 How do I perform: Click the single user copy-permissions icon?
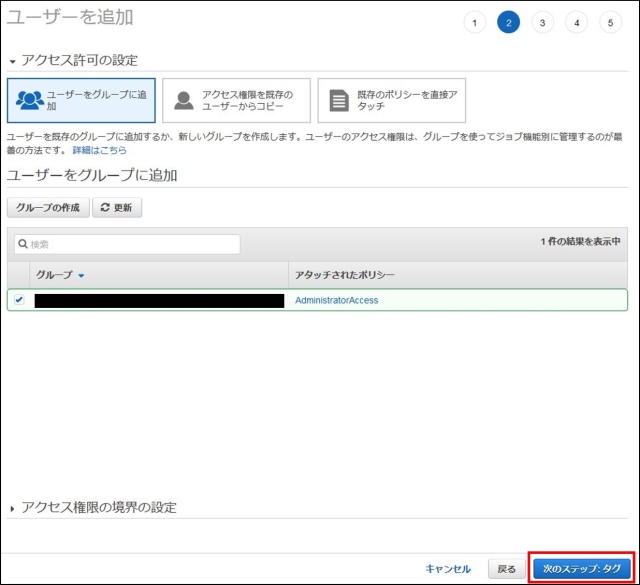tap(183, 100)
